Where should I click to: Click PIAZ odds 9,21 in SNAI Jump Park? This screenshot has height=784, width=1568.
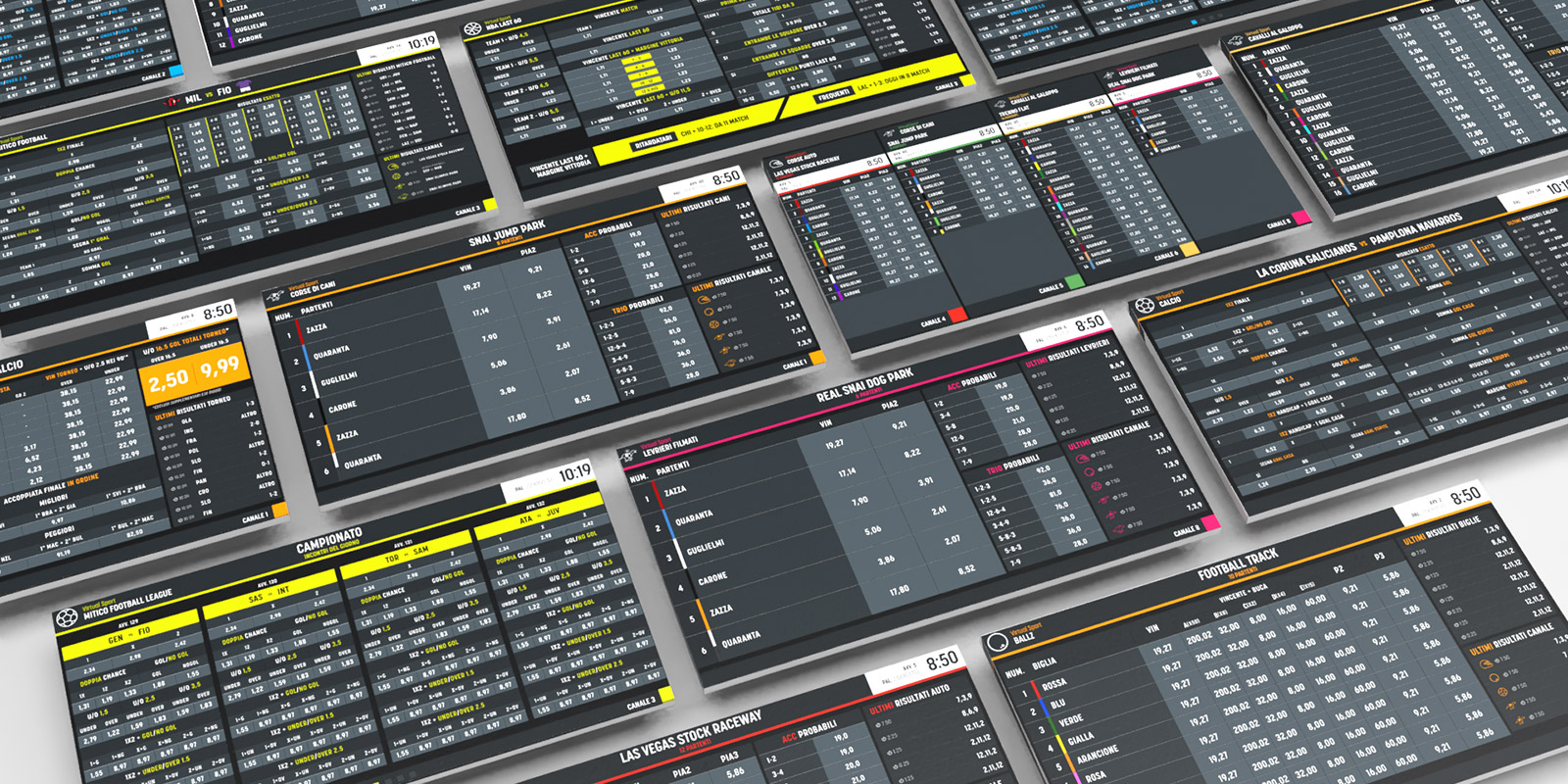coord(535,269)
